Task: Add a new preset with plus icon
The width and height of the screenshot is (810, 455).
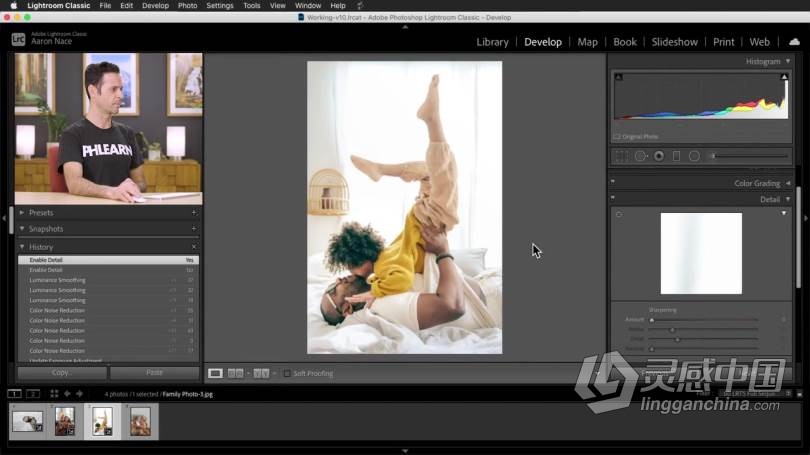Action: point(194,212)
